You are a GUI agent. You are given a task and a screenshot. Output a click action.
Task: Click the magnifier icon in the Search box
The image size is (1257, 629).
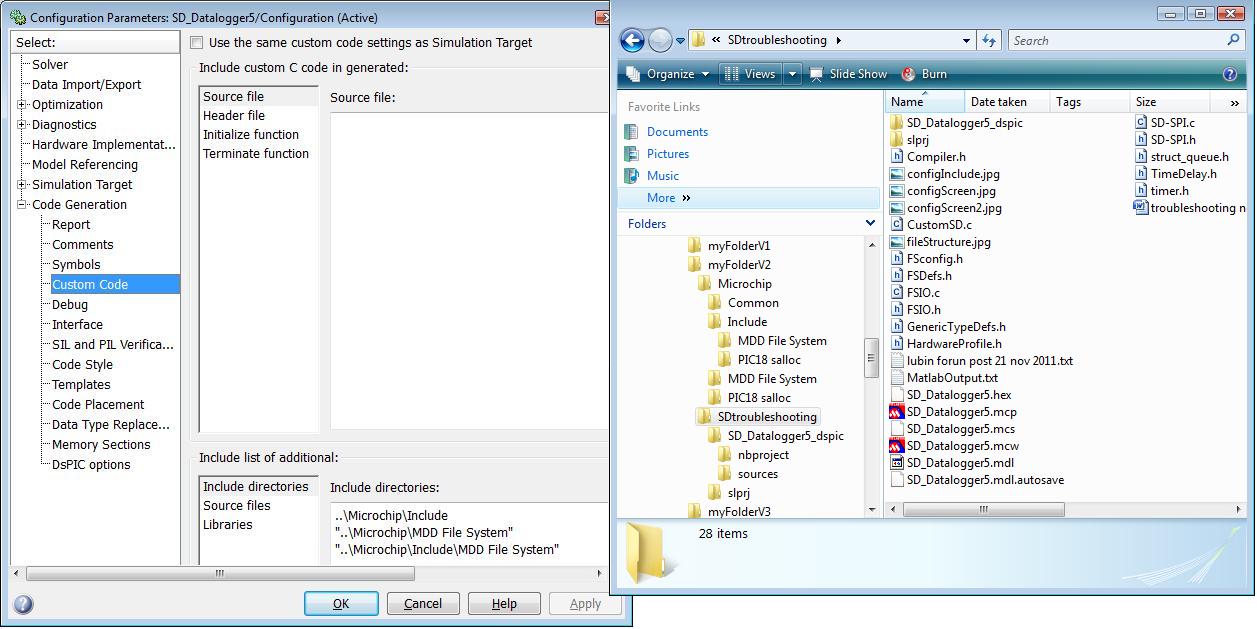click(x=1234, y=40)
